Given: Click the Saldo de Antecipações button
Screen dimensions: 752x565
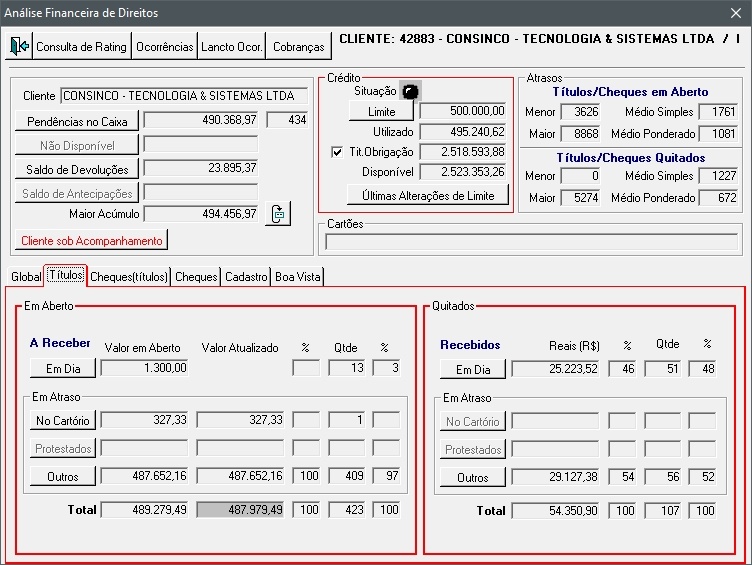Looking at the screenshot, I should tap(77, 193).
